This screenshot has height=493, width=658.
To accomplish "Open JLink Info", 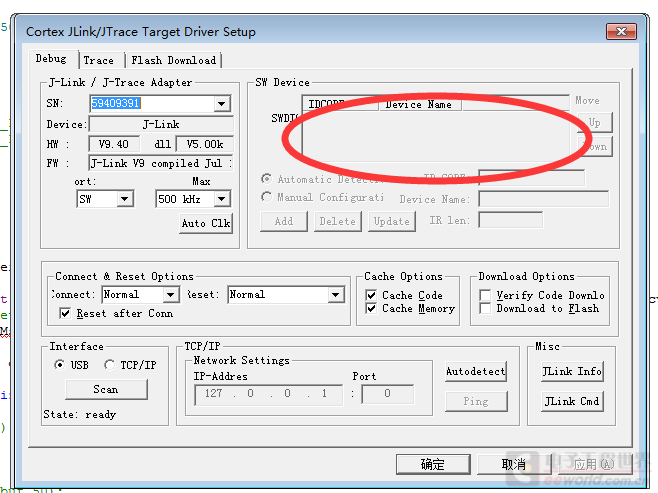I will click(572, 371).
